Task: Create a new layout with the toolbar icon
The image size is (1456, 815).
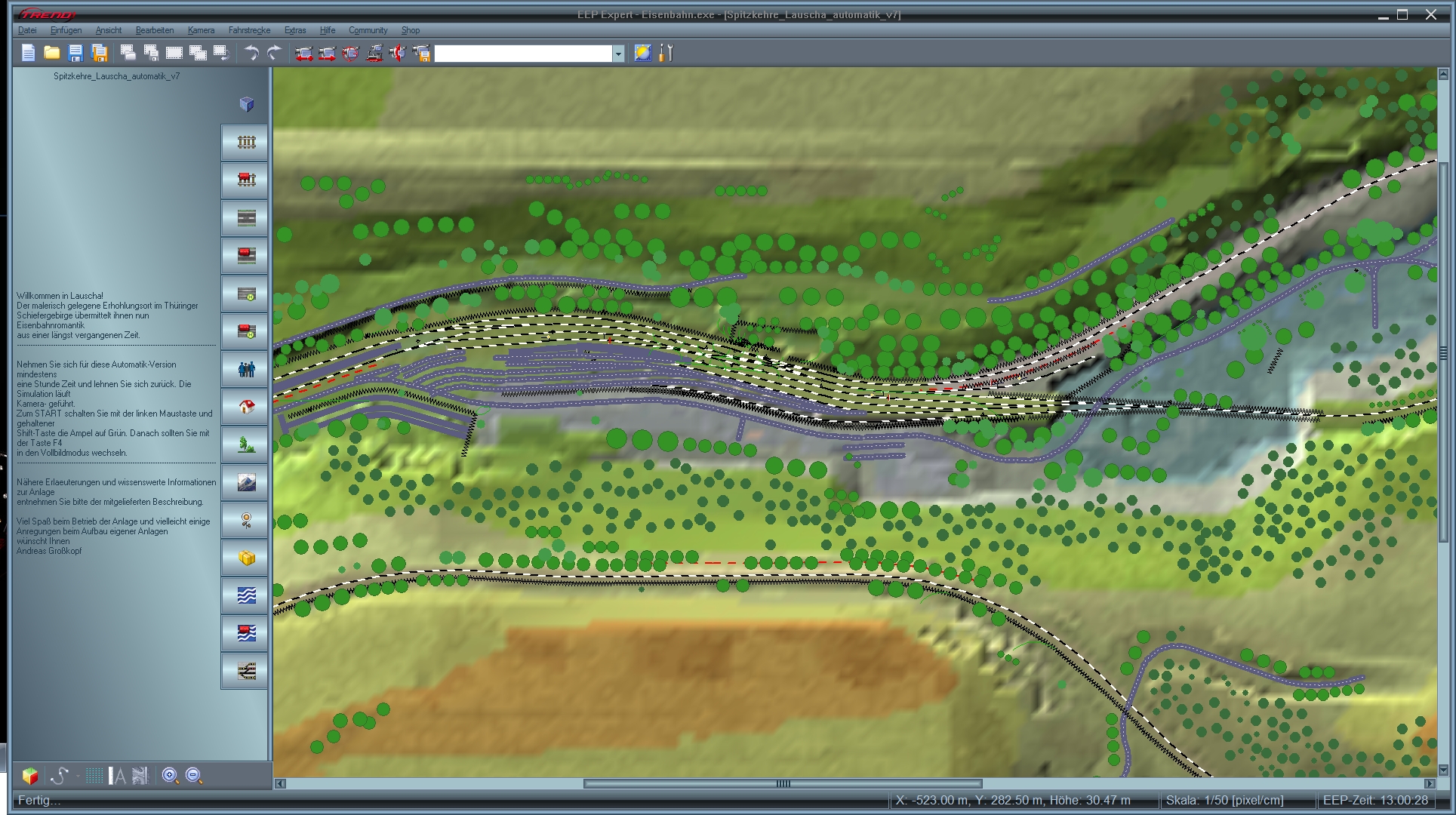Action: point(29,53)
